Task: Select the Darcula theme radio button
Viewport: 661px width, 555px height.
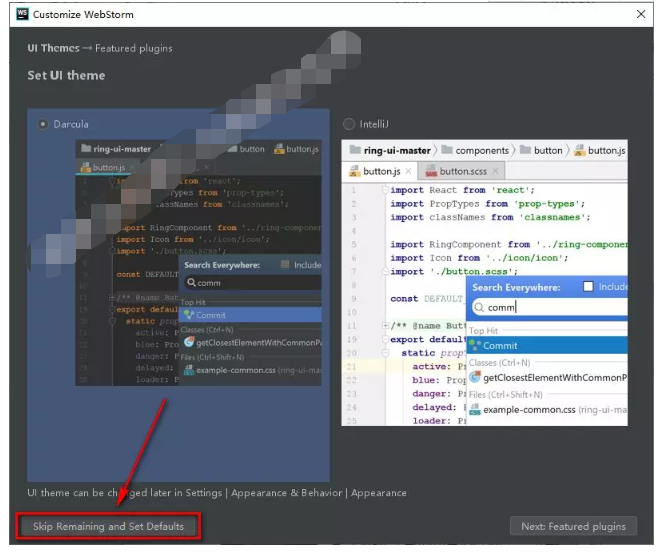Action: pos(43,124)
